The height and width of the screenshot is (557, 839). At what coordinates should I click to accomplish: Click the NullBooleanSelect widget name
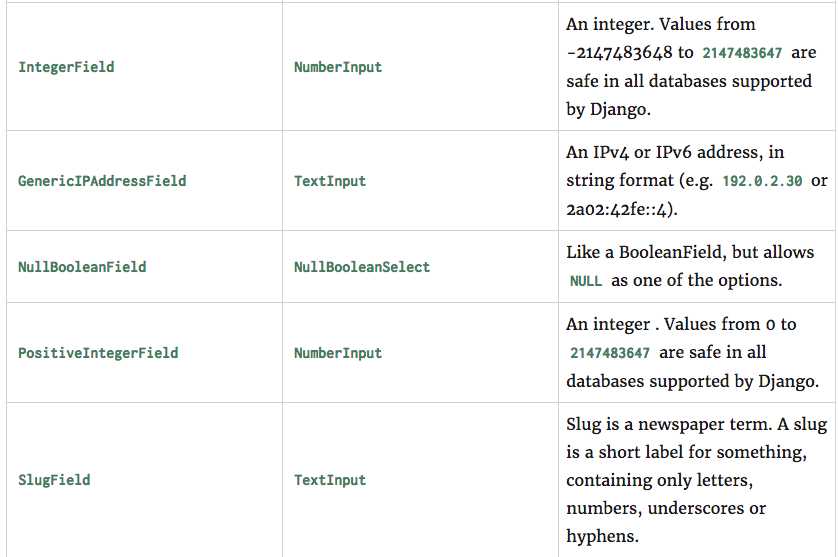(362, 267)
